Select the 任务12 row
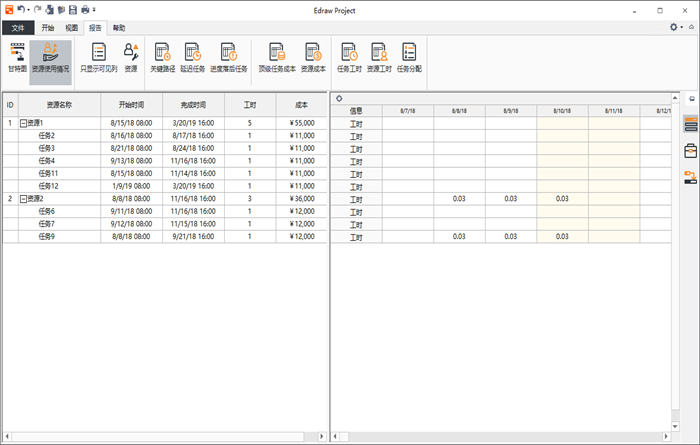 click(x=49, y=186)
